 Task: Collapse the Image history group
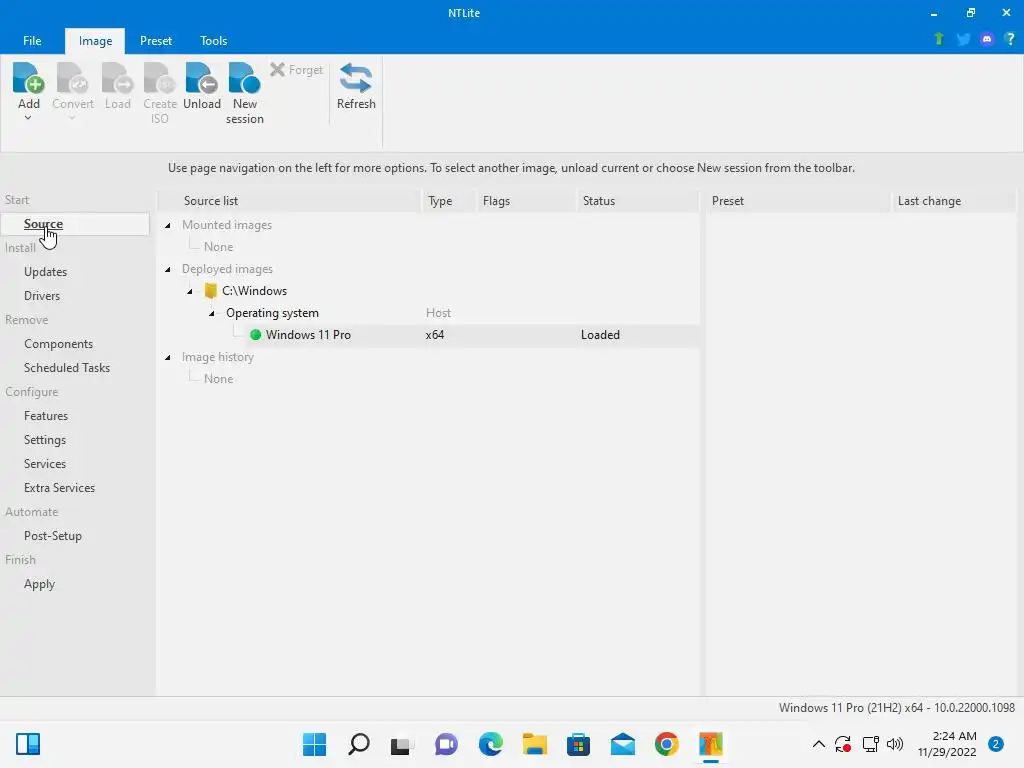[168, 357]
